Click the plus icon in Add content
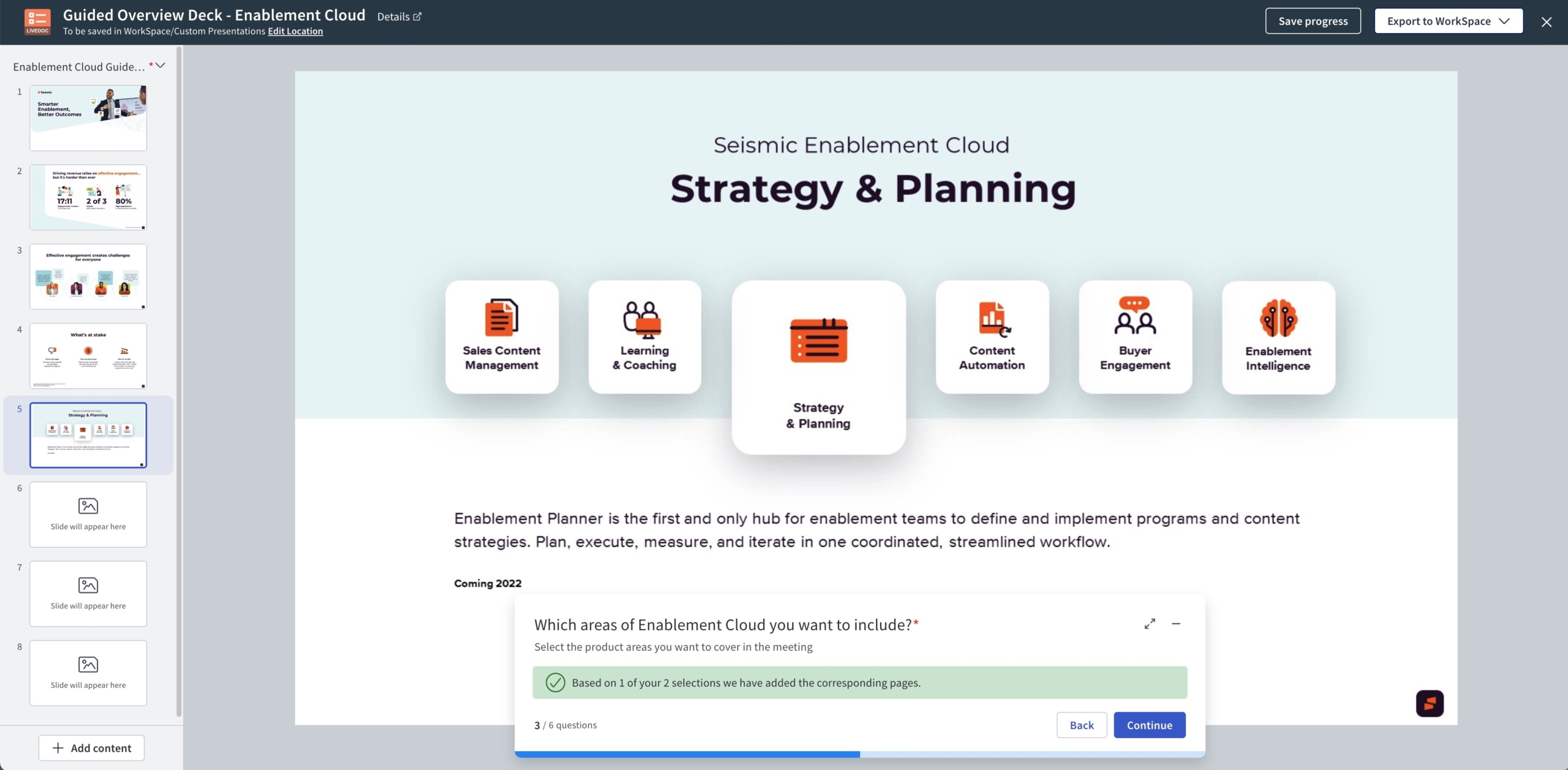Screen dimensions: 1568x770 coord(58,748)
